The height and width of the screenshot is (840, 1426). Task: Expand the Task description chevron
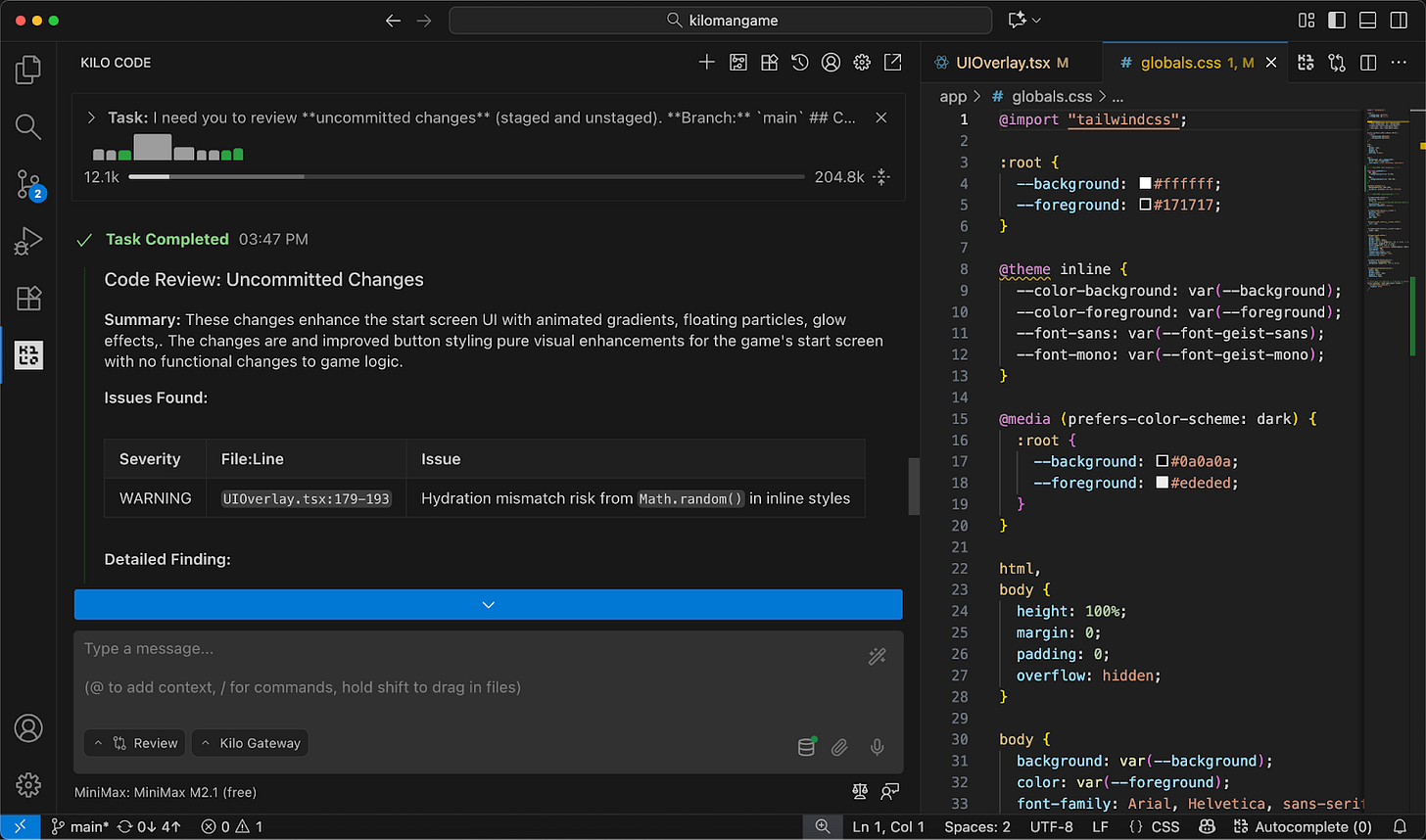(91, 117)
